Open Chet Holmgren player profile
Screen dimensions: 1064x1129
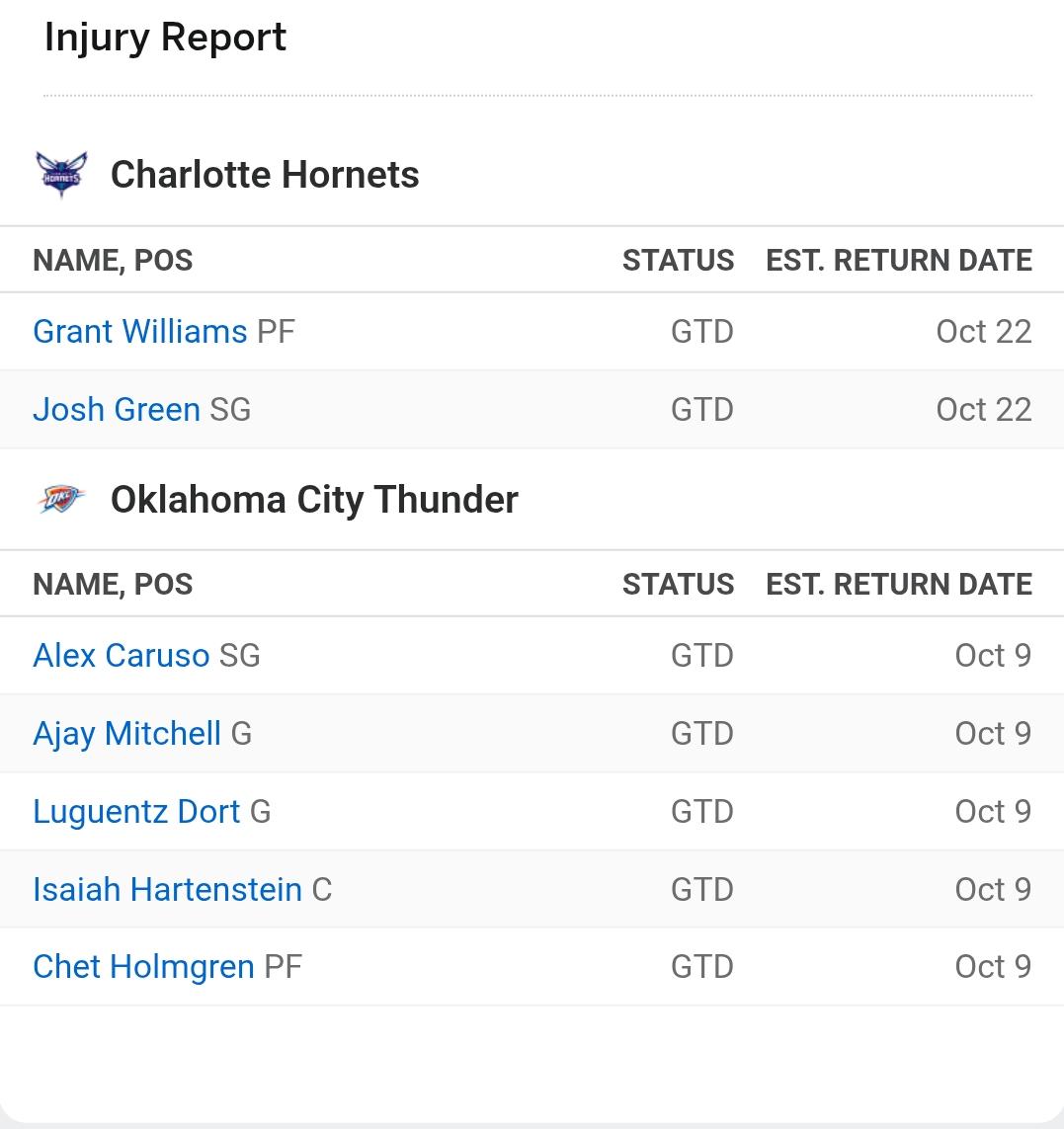click(x=143, y=966)
